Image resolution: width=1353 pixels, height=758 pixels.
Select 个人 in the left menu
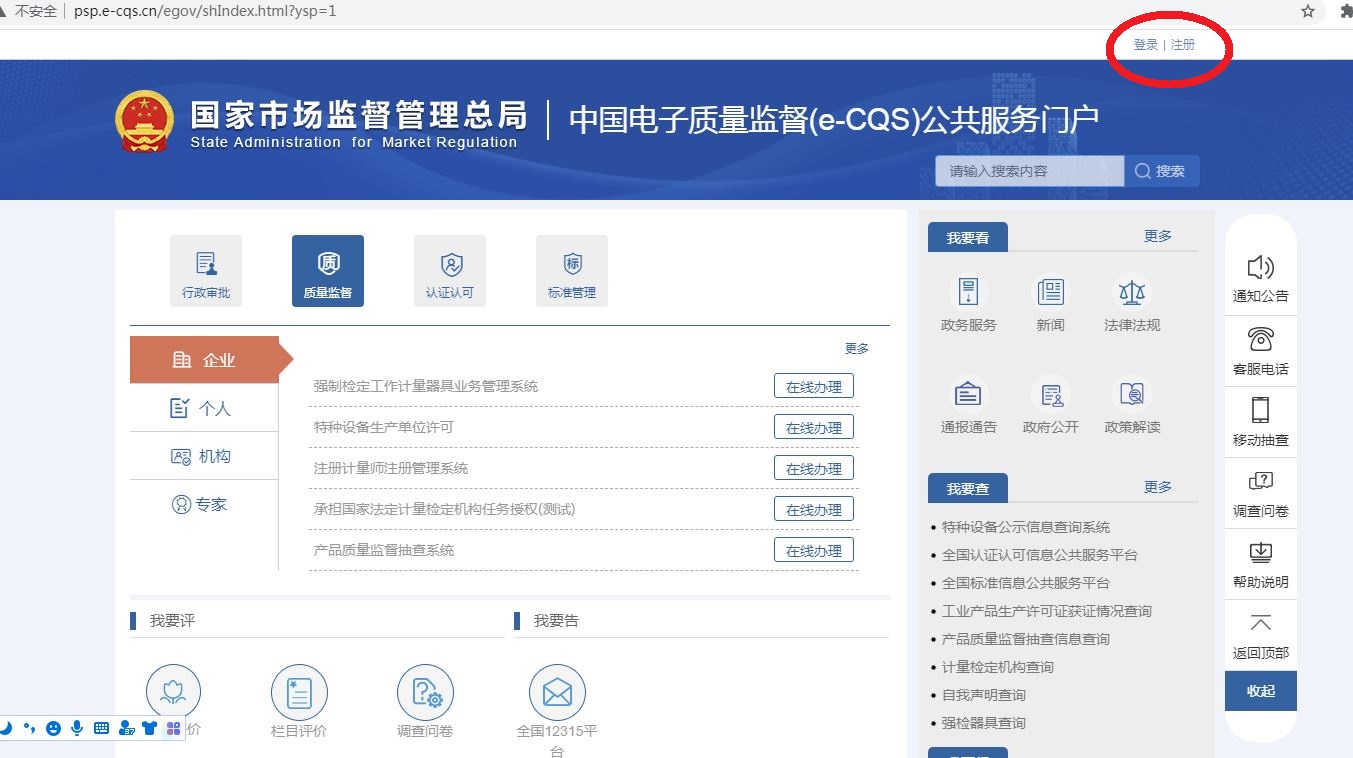[x=203, y=408]
